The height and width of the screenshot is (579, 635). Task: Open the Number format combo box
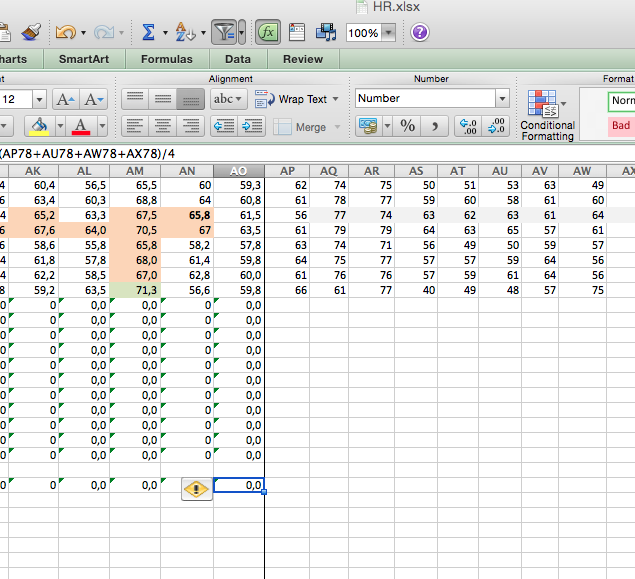point(432,98)
